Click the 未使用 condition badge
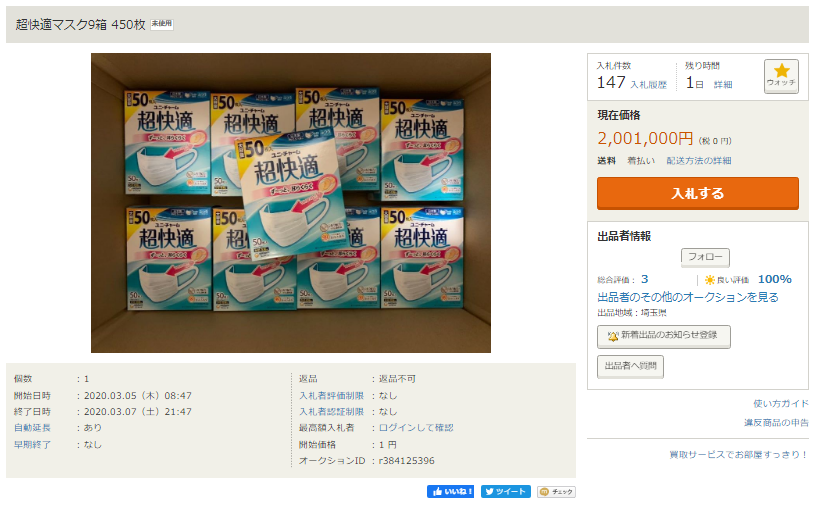 coord(162,24)
